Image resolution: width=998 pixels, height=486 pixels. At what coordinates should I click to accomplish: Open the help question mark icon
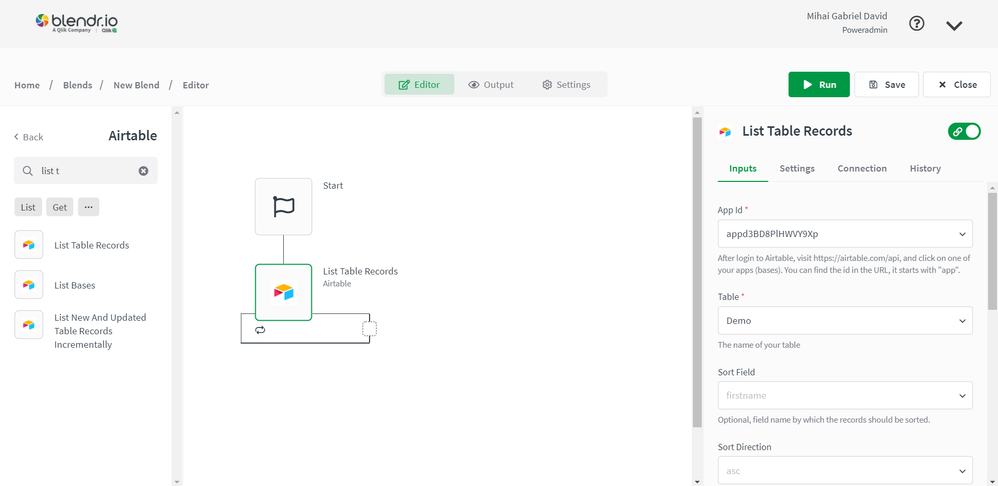pyautogui.click(x=916, y=24)
